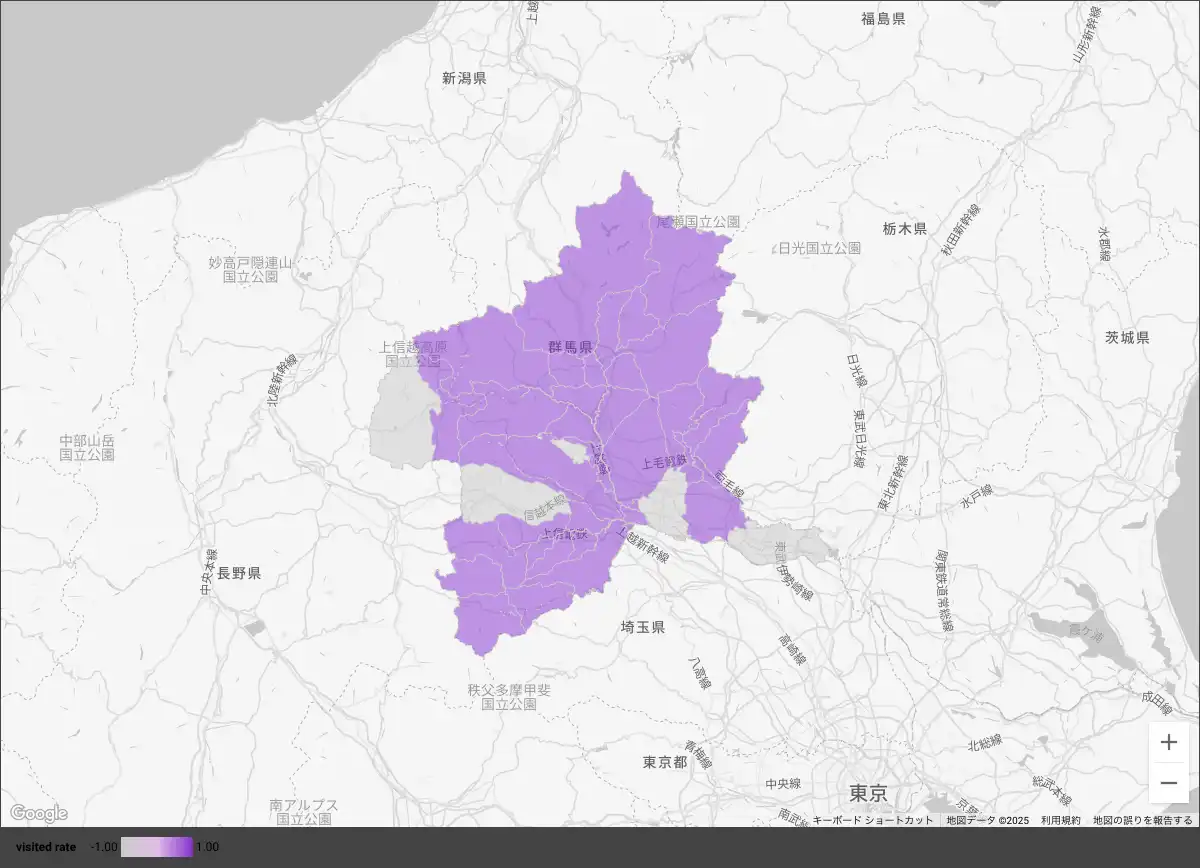Open the keyboard shortcuts (キーボード ショートカット) link
1200x868 pixels.
pos(872,820)
